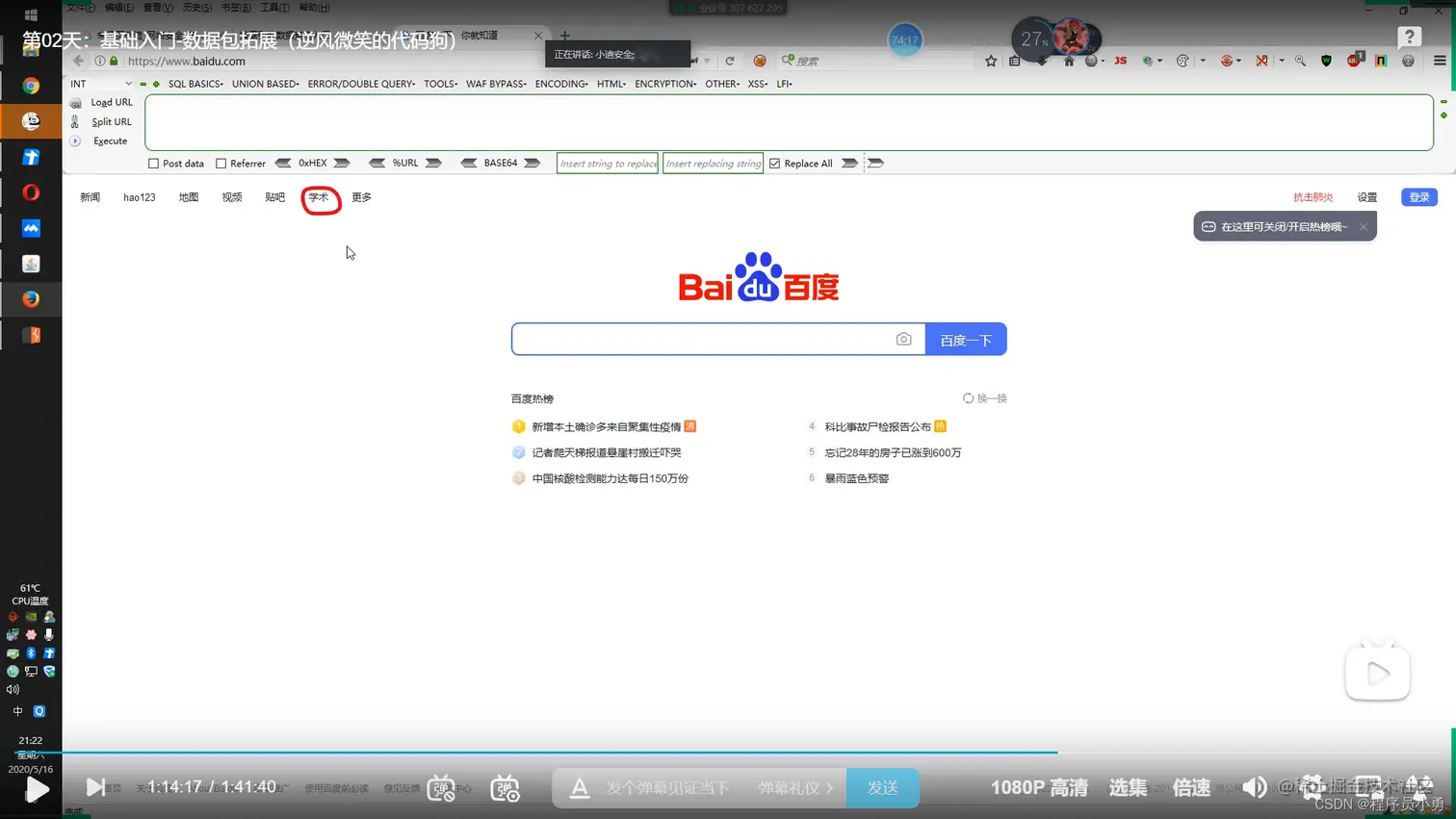
Task: Expand the XSS menu
Action: tap(758, 84)
